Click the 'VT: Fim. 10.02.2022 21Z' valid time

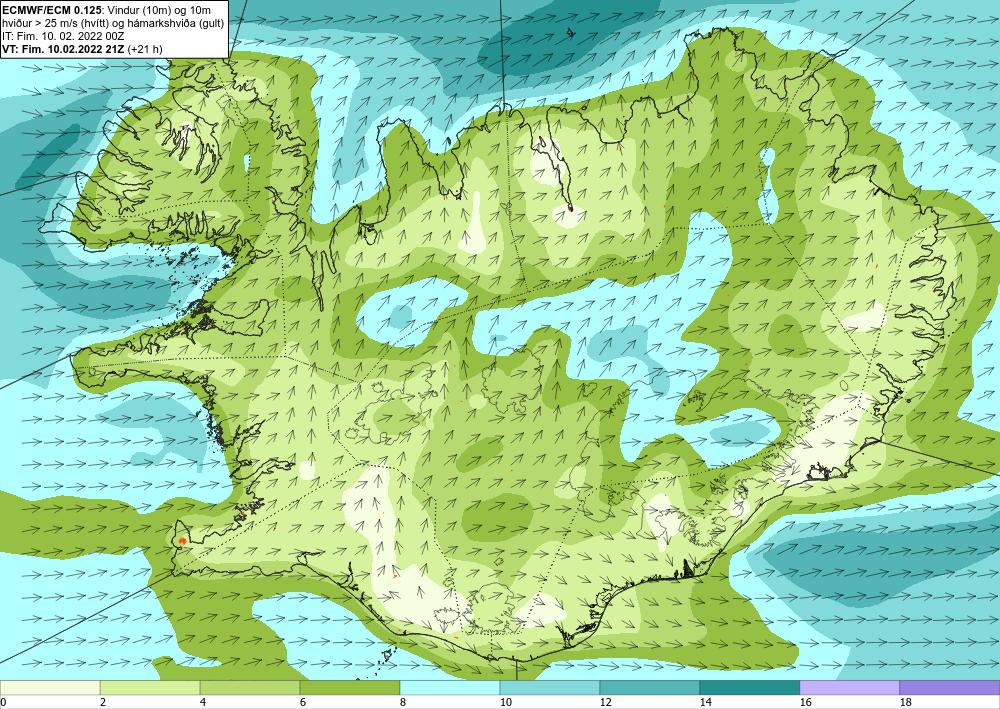click(x=64, y=49)
